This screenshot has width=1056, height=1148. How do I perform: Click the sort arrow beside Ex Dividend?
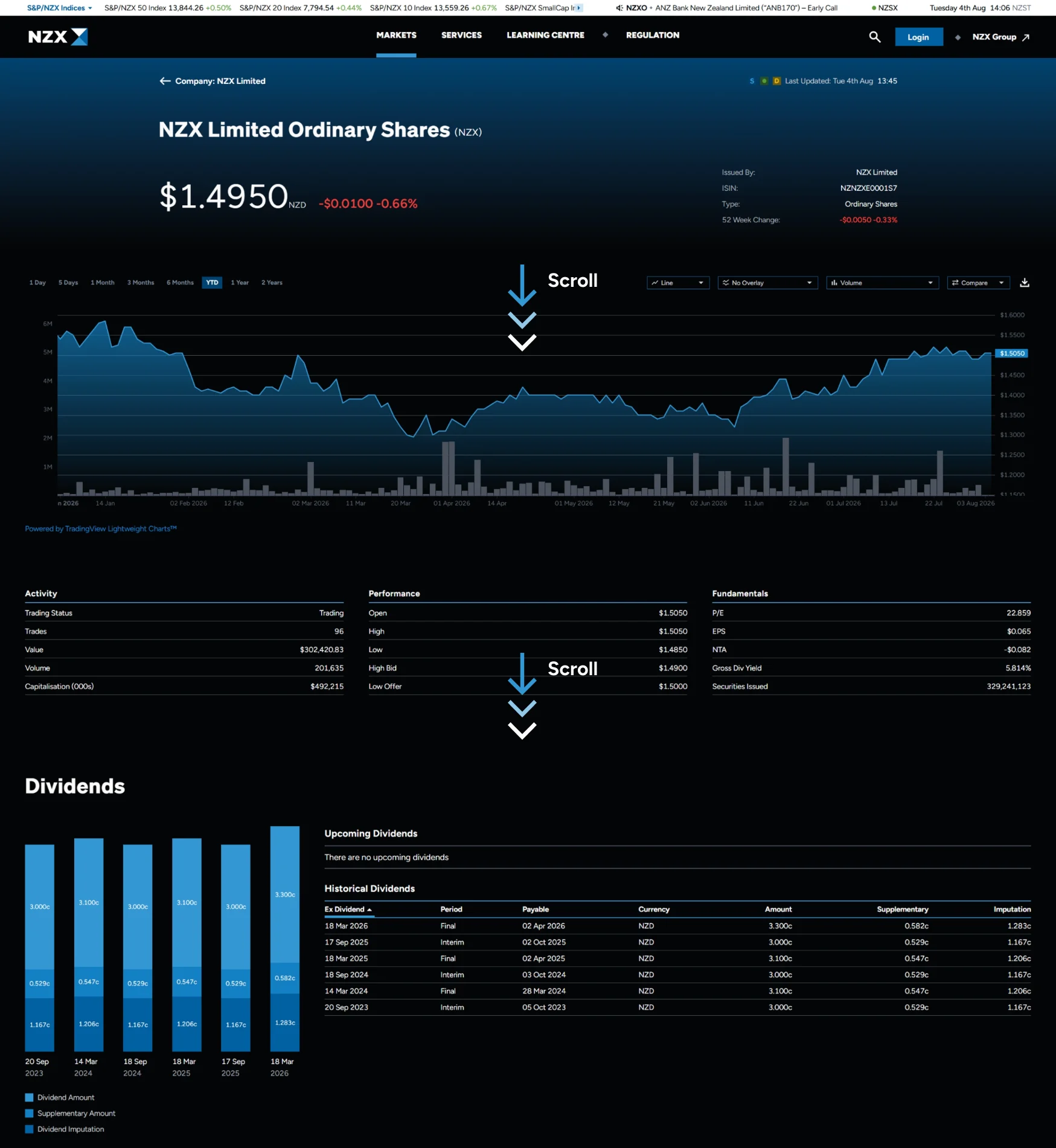point(370,909)
